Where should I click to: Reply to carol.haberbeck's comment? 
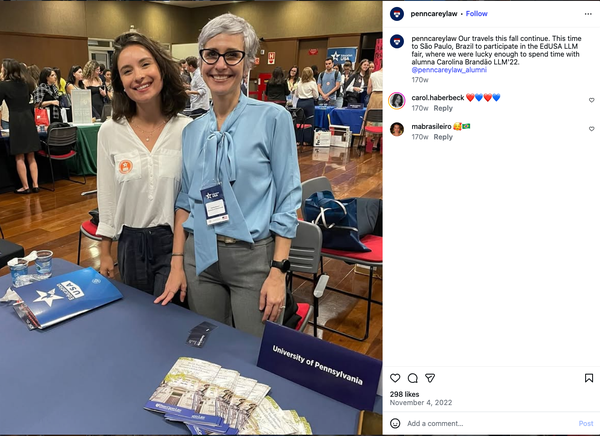coord(443,108)
